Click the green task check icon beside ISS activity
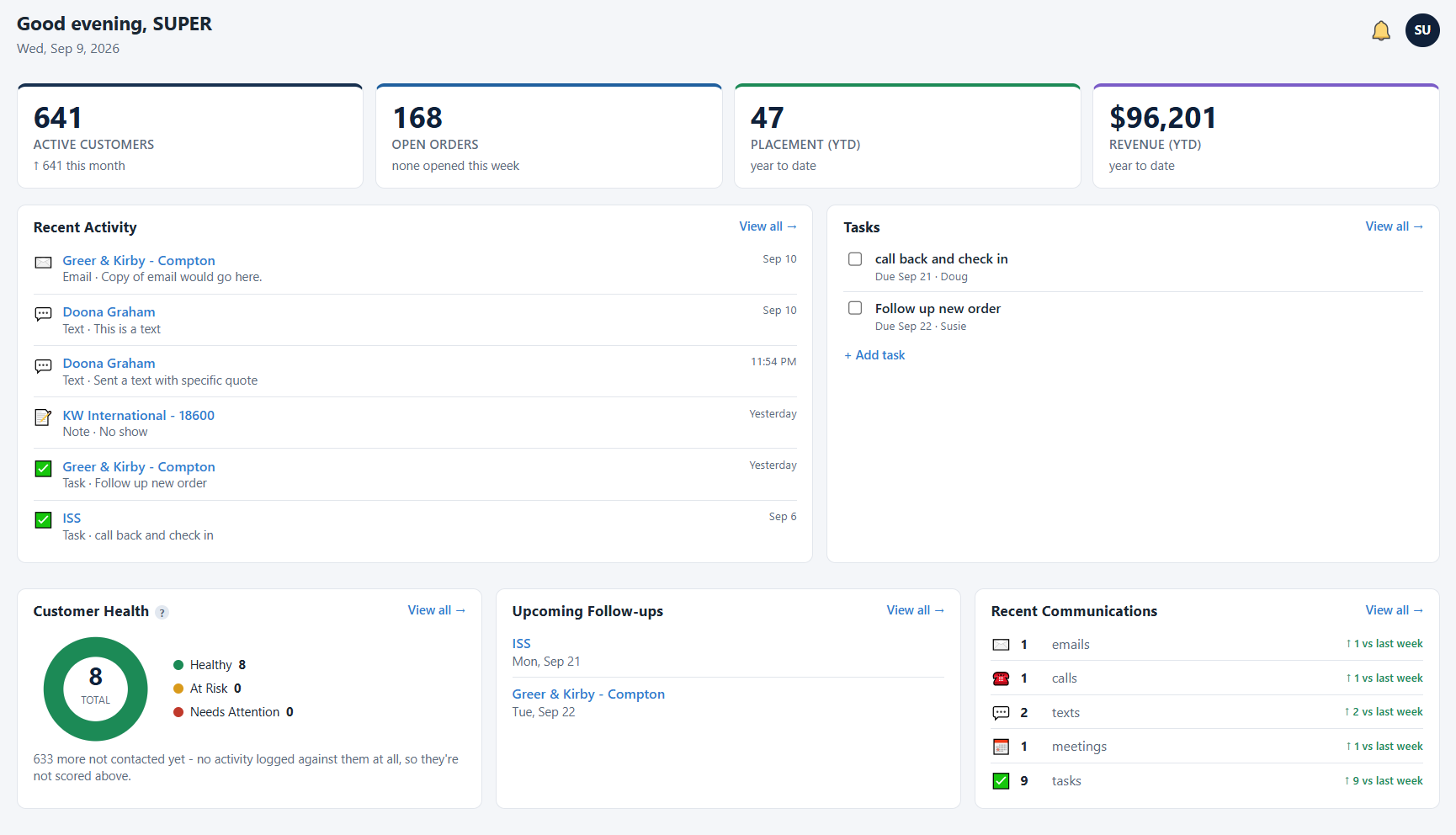1456x835 pixels. click(x=43, y=519)
